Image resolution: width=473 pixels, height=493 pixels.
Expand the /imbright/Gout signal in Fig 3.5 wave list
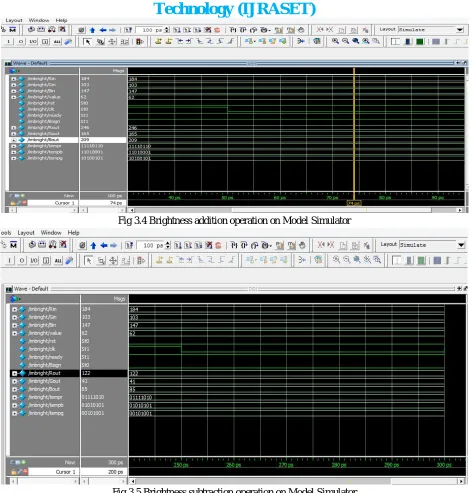(15, 381)
